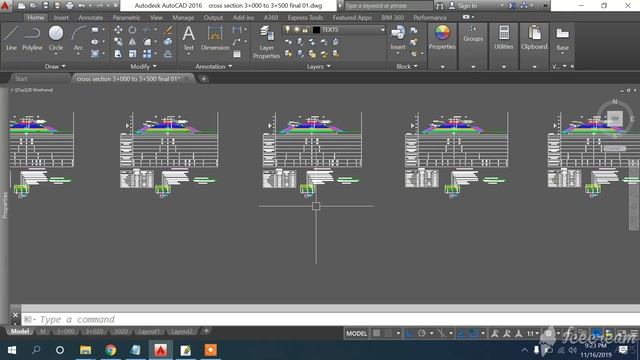Expand the Layers panel
The image size is (640, 360).
[318, 66]
